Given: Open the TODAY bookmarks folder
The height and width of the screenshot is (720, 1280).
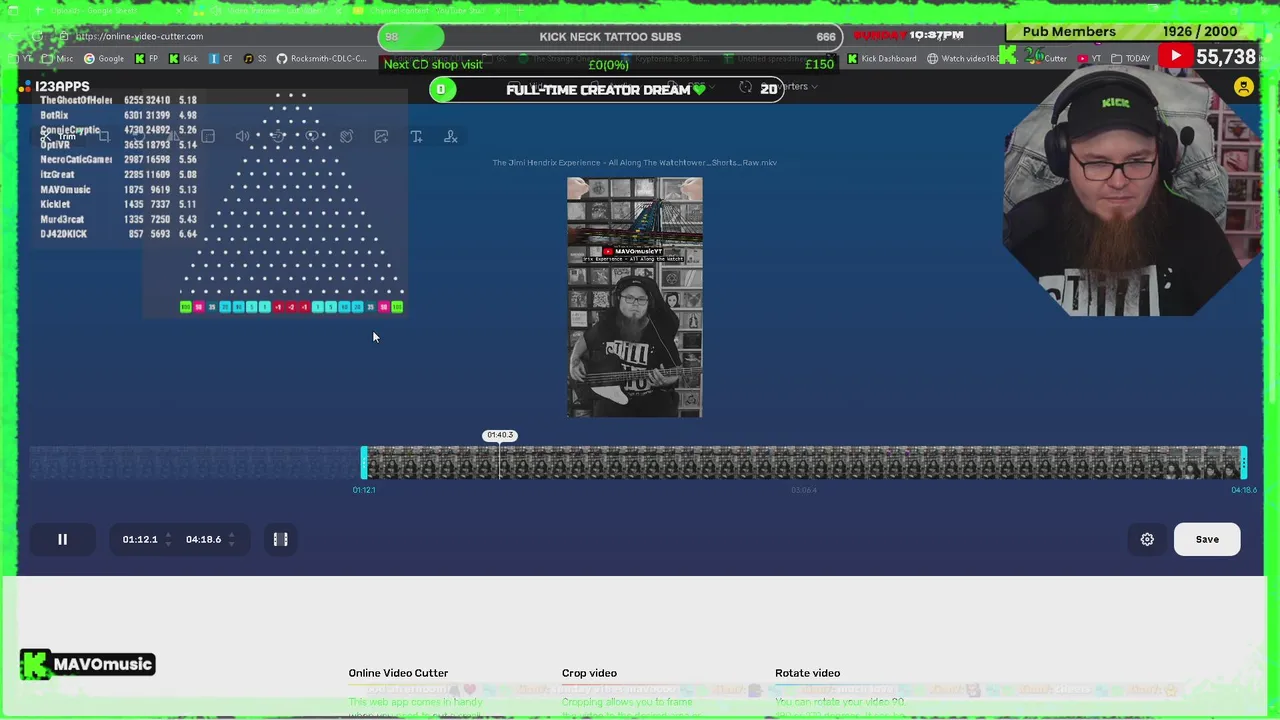Looking at the screenshot, I should click(x=1130, y=58).
